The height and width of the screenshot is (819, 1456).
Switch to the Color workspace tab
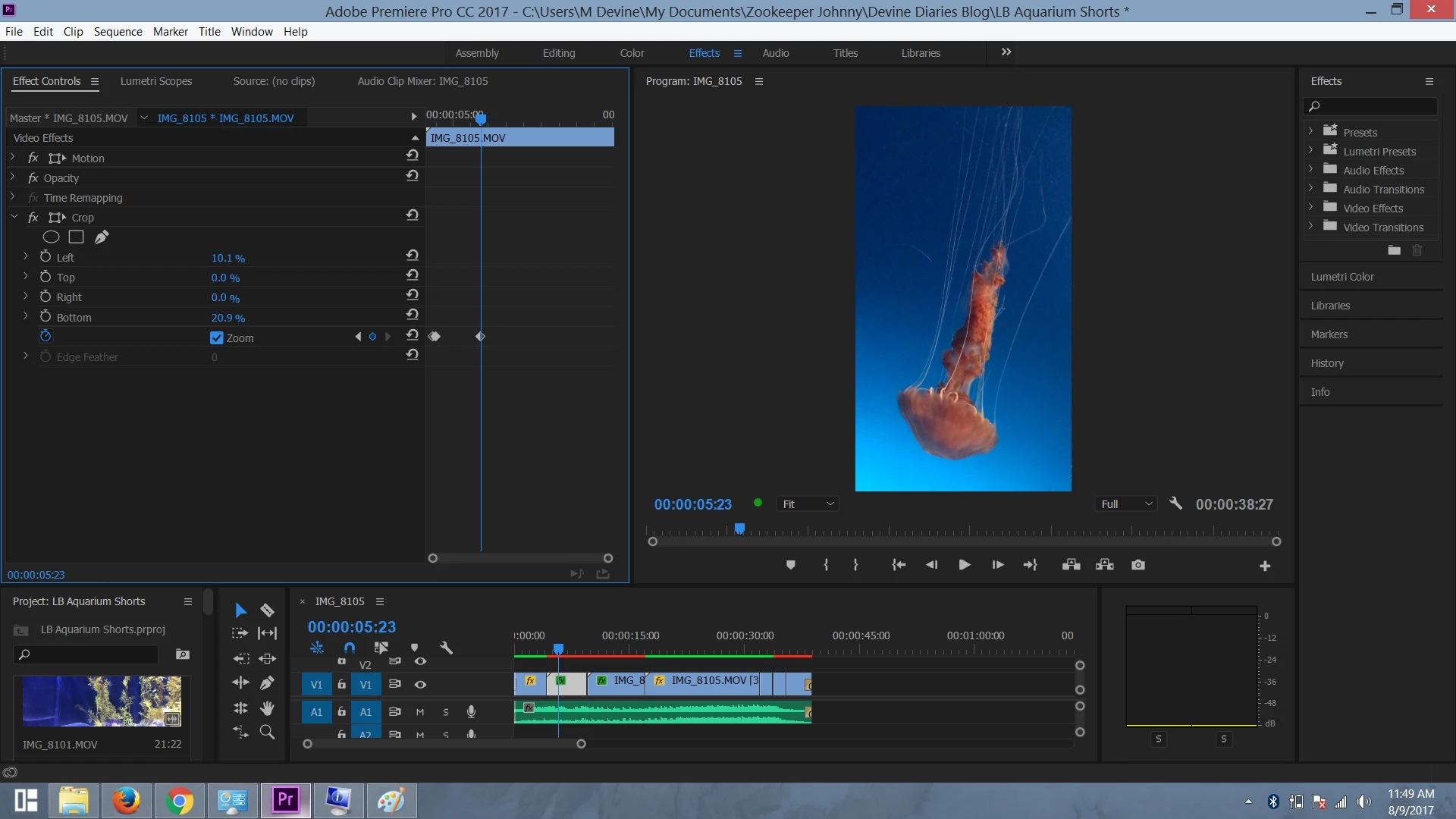632,53
